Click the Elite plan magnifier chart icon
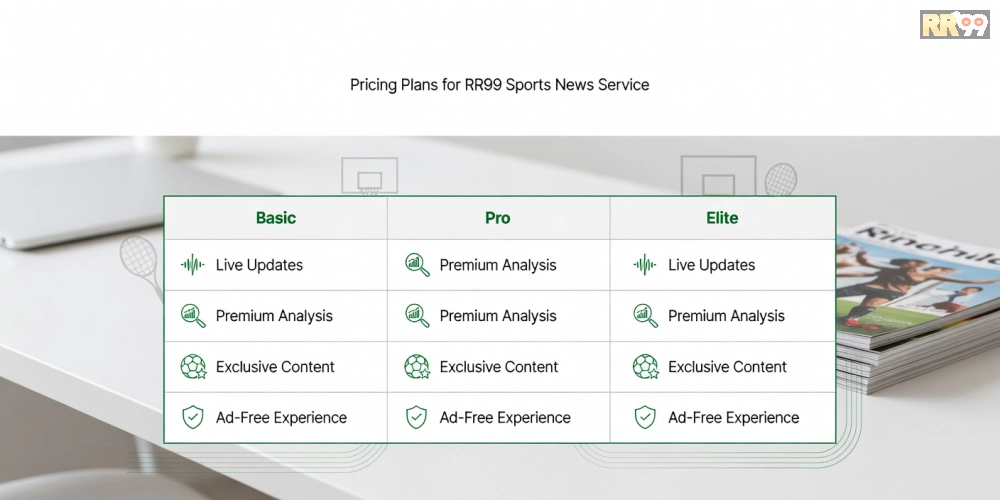1000x500 pixels. tap(645, 316)
